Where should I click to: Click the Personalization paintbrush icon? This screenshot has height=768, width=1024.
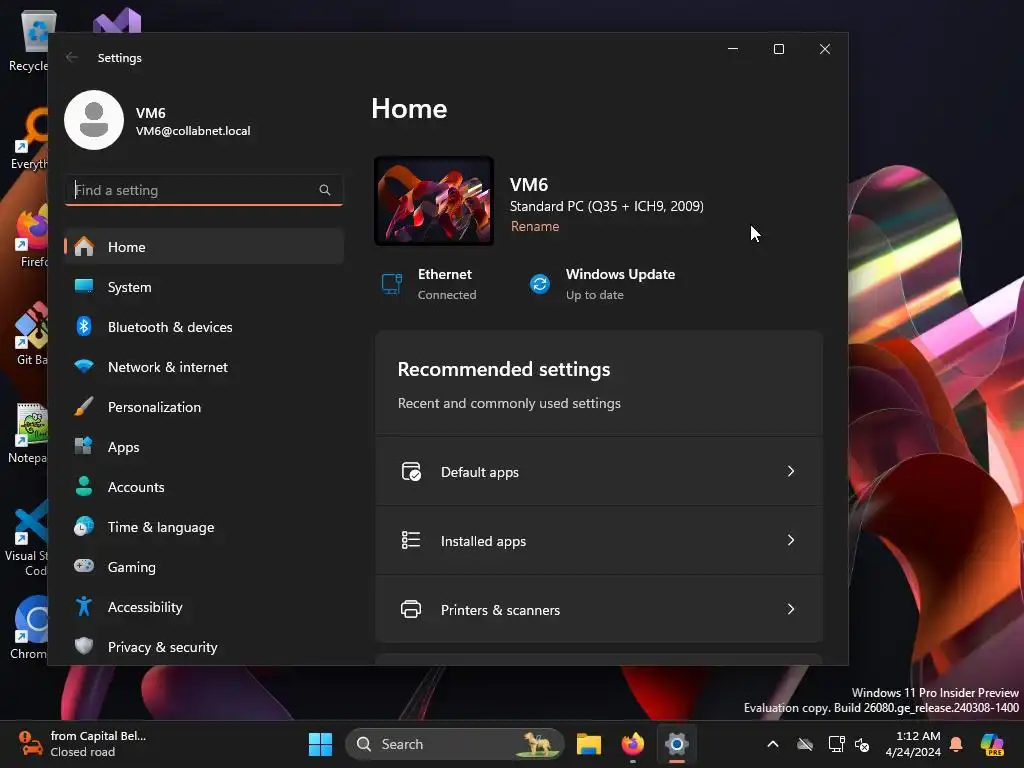click(84, 406)
